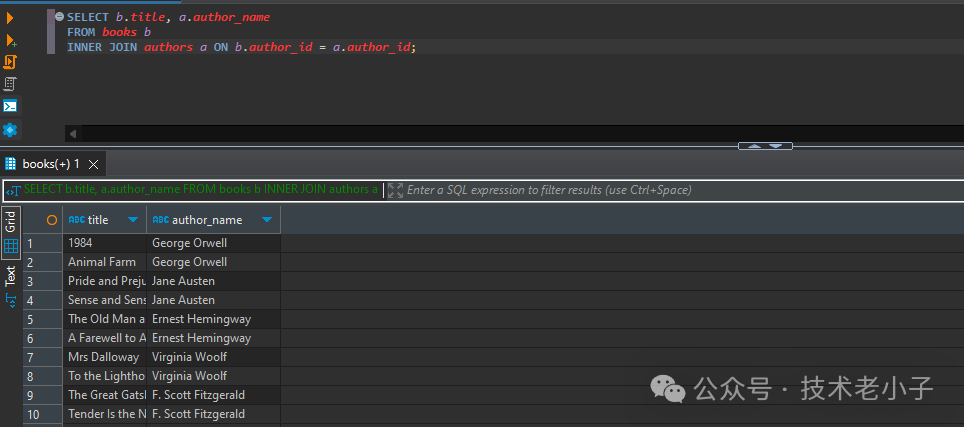Select row 5 header in results
This screenshot has width=964, height=427.
31,319
